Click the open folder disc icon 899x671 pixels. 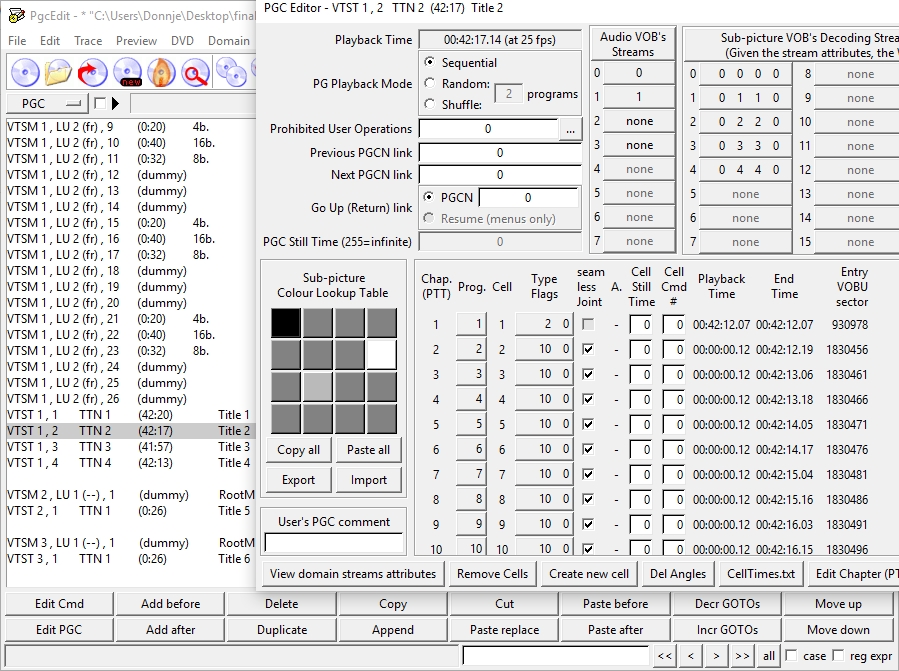tap(58, 73)
